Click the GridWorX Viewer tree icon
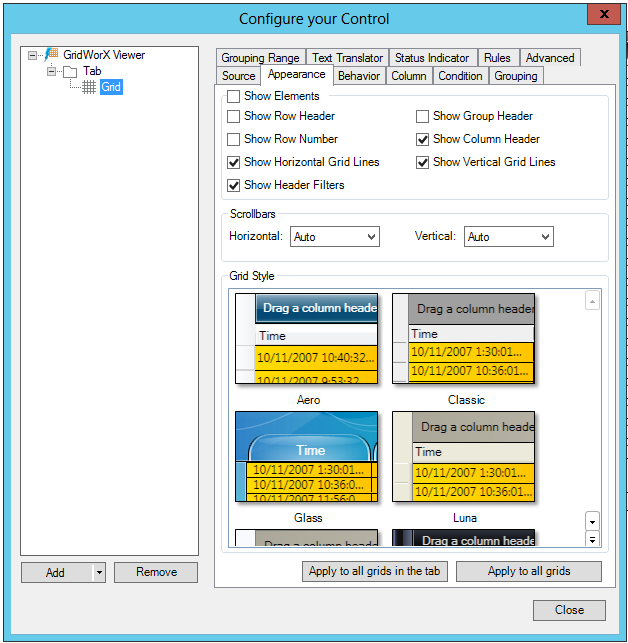This screenshot has width=628, height=643. (51, 56)
